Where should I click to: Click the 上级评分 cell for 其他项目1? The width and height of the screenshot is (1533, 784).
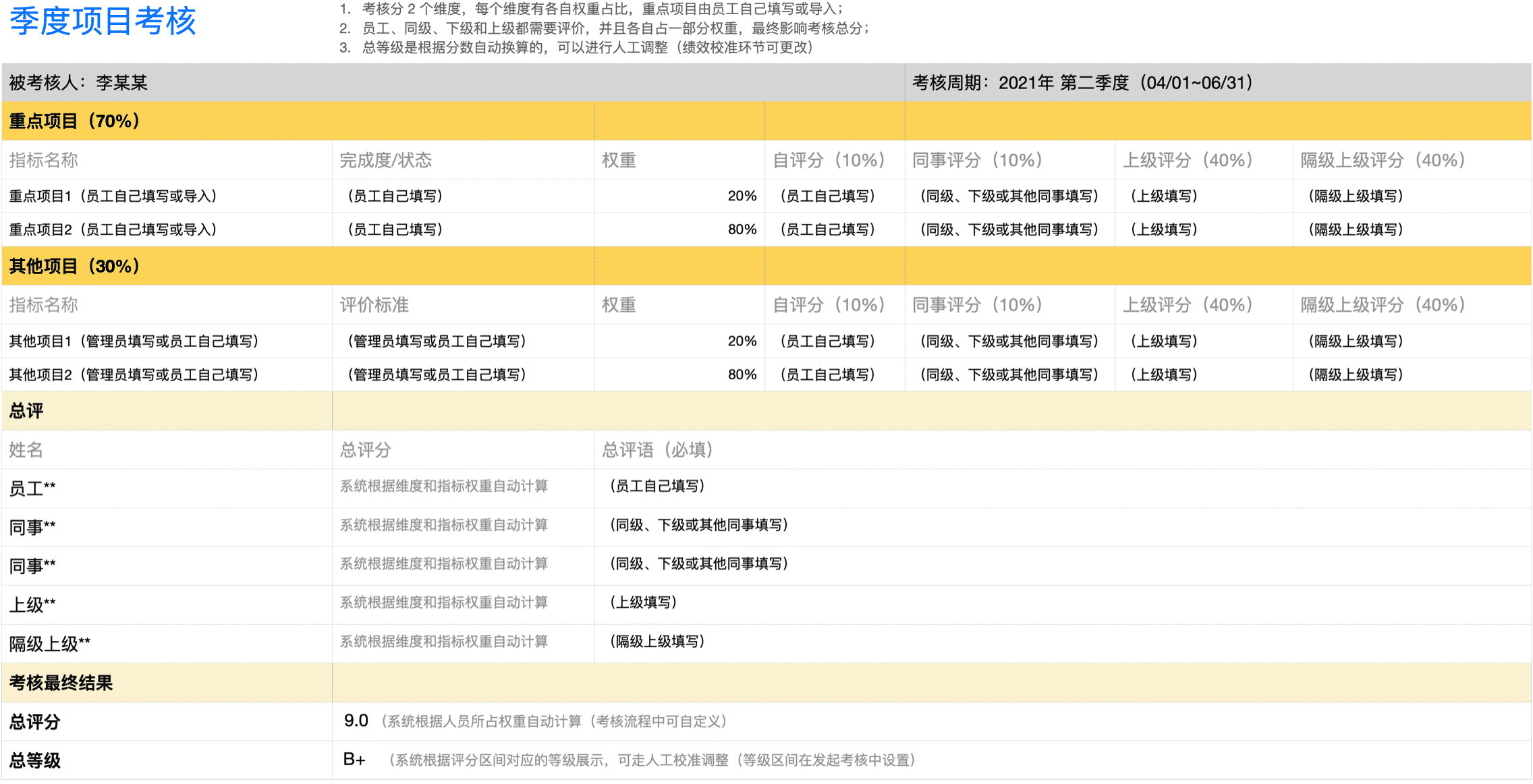pos(1204,341)
